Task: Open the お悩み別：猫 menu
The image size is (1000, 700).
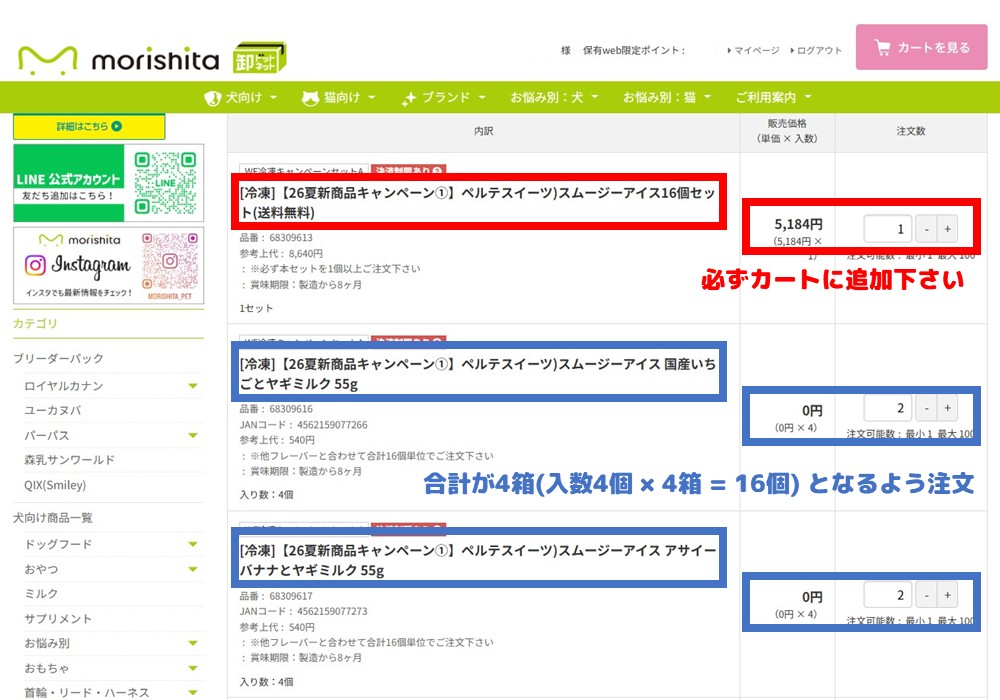Action: click(666, 98)
